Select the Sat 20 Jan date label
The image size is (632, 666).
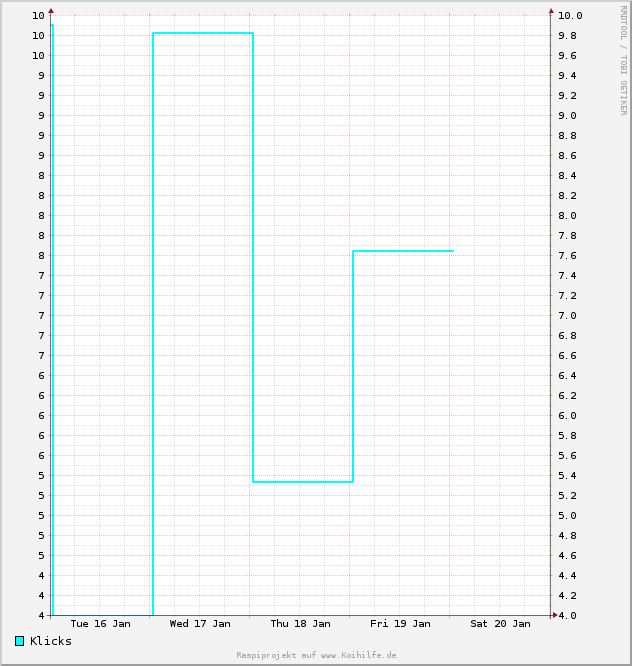500,623
